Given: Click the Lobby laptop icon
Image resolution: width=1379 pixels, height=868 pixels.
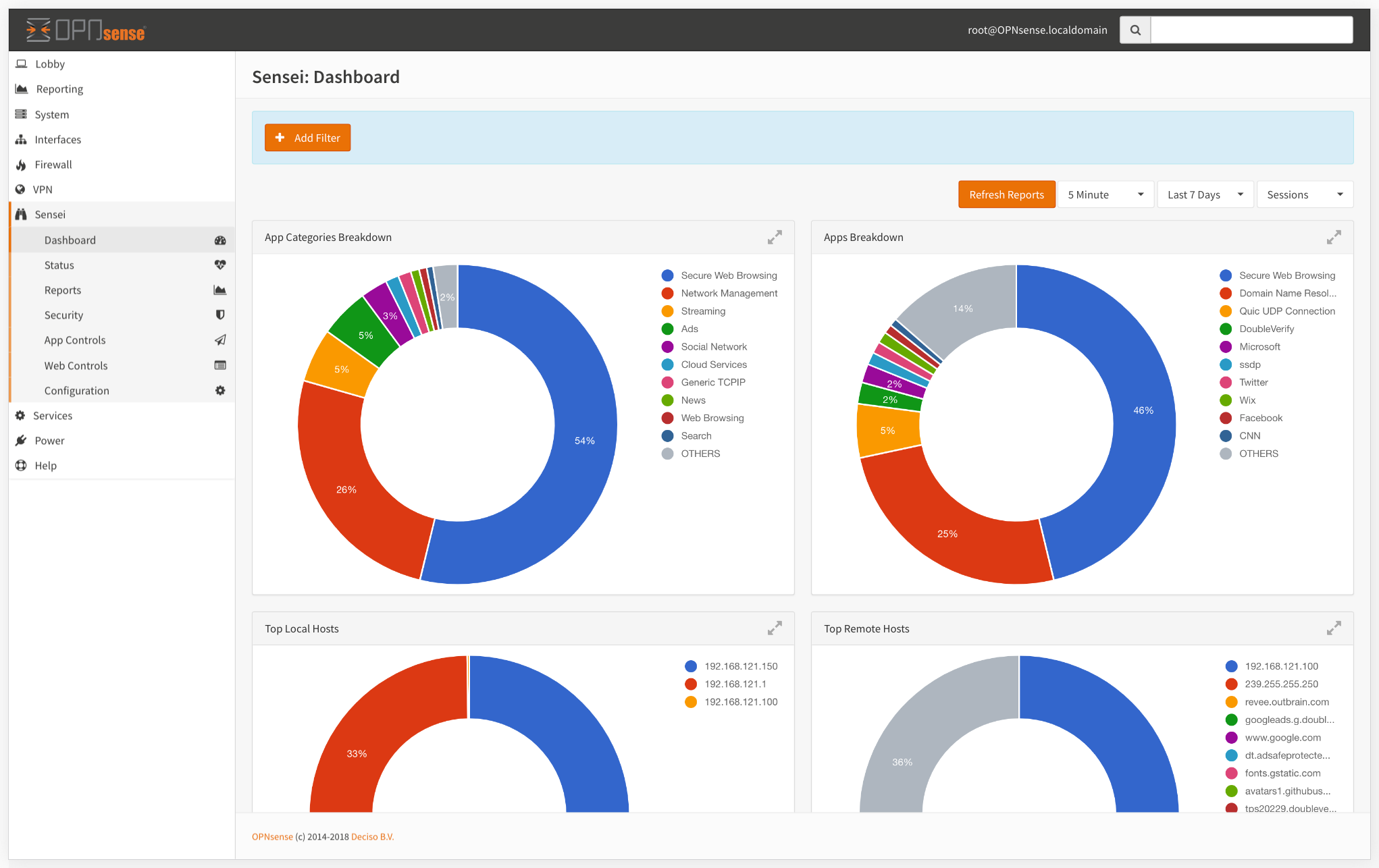Looking at the screenshot, I should [x=22, y=63].
